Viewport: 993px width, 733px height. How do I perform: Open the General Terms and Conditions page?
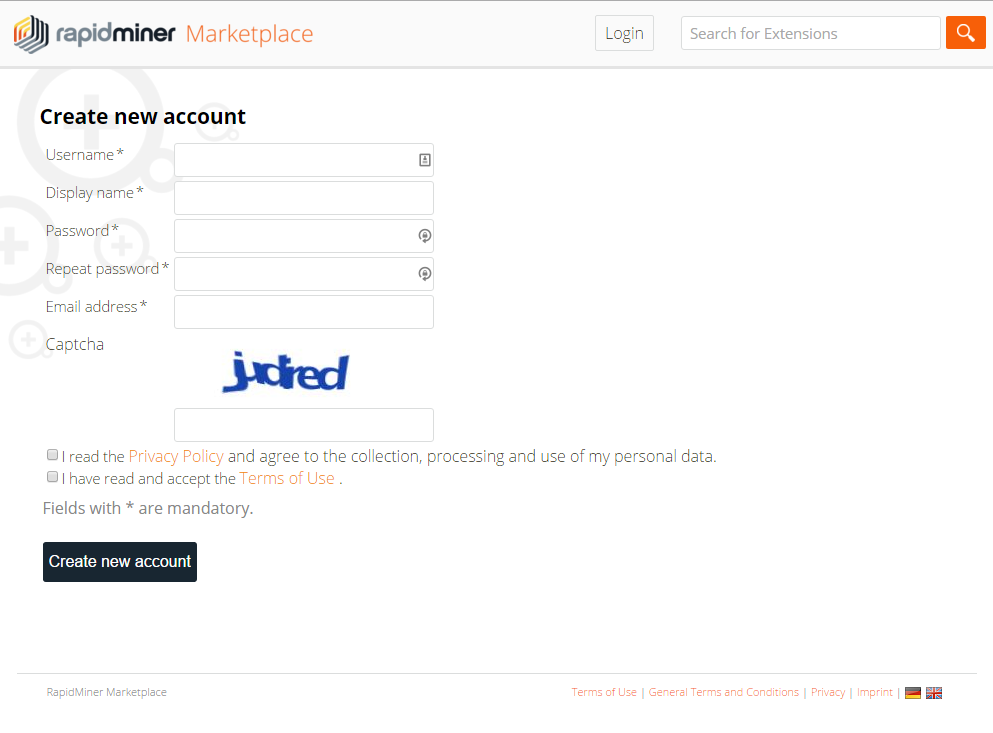tap(723, 691)
